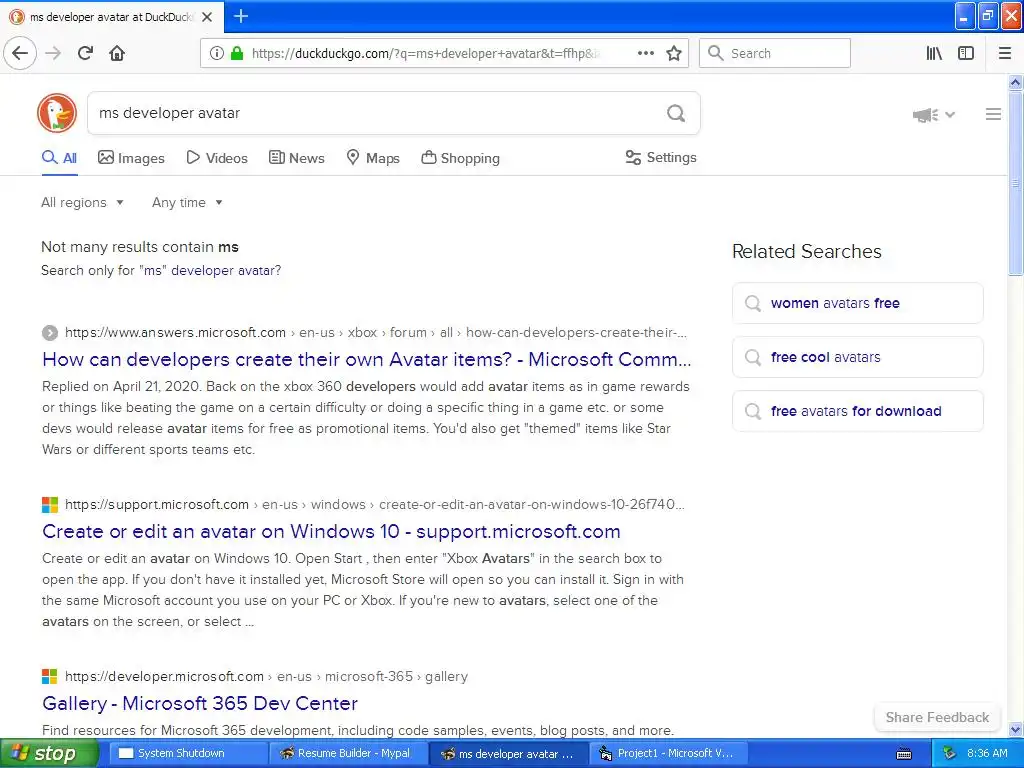Open a new browser tab
Viewport: 1024px width, 768px height.
point(241,16)
